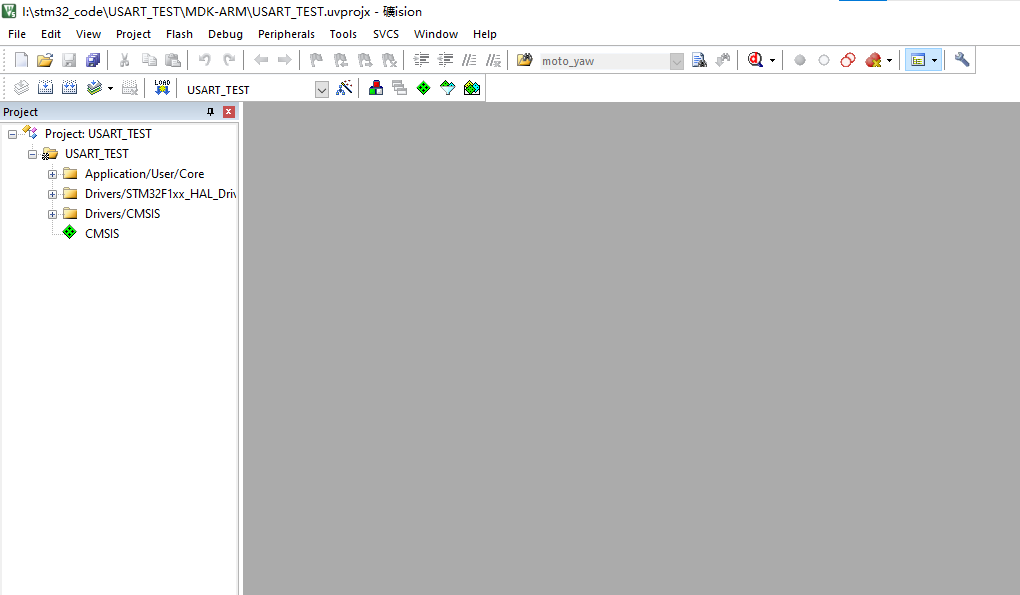The height and width of the screenshot is (595, 1020).
Task: Open the Flash menu
Action: click(x=179, y=34)
